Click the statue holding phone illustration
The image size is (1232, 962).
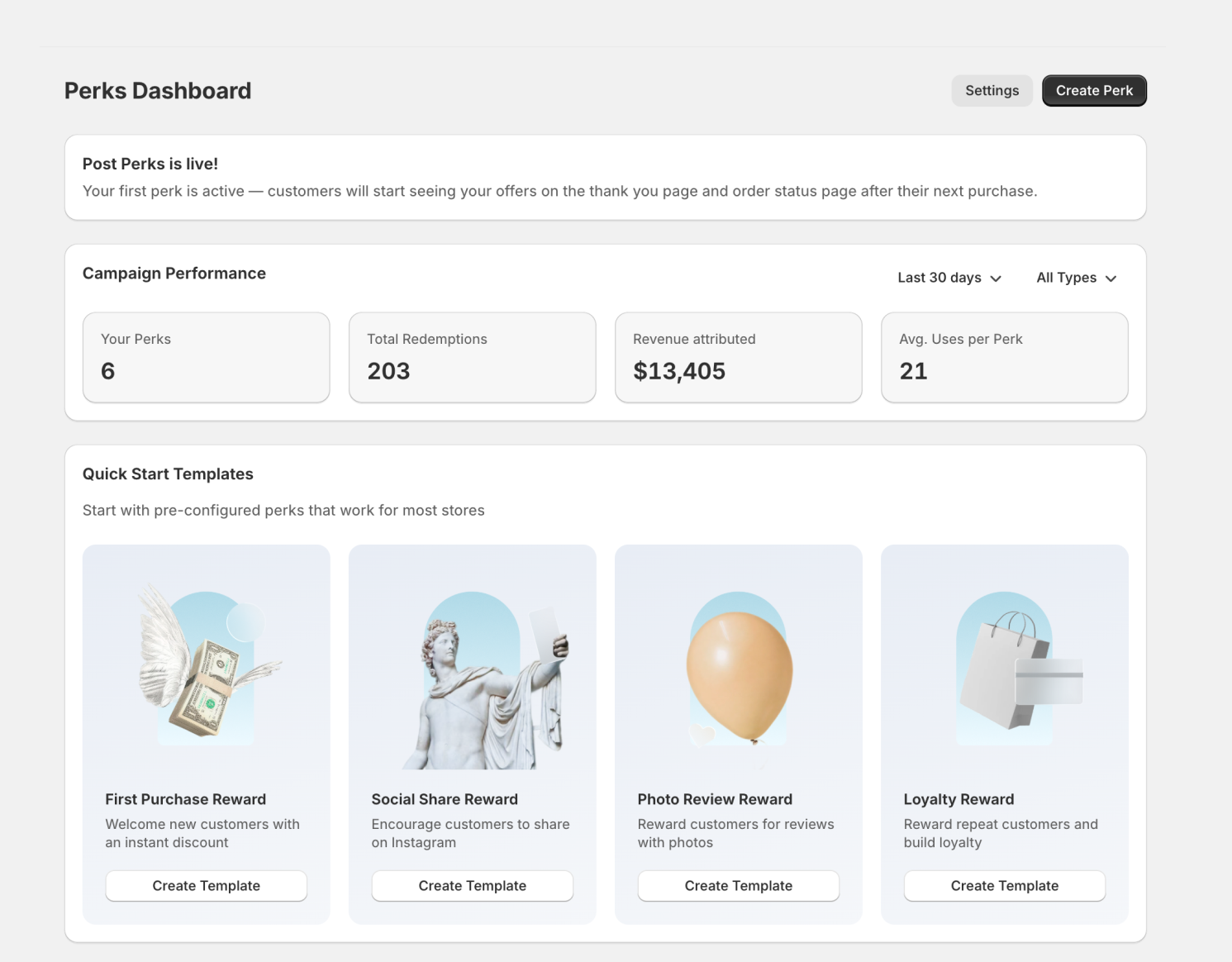tap(486, 679)
